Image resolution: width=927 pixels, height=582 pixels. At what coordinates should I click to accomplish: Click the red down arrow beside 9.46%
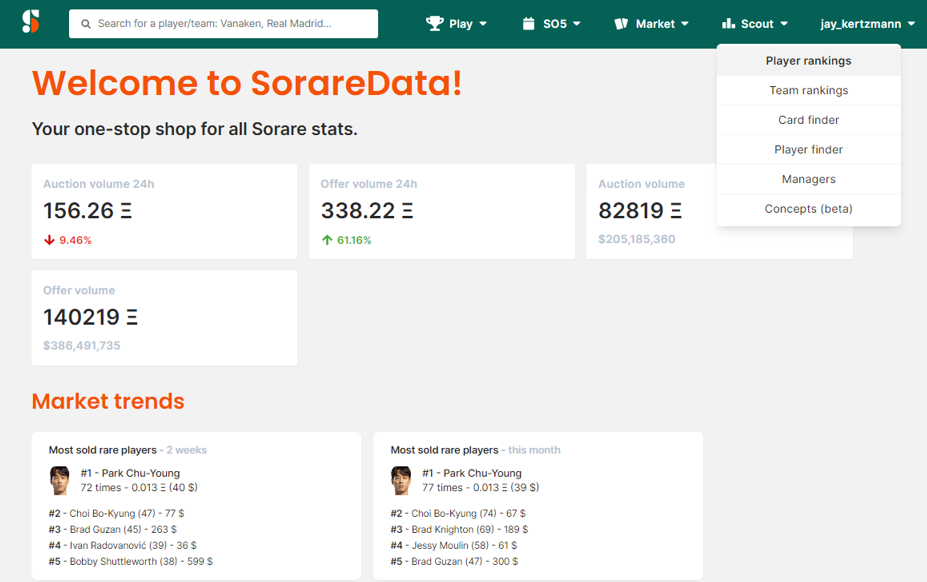tap(49, 240)
